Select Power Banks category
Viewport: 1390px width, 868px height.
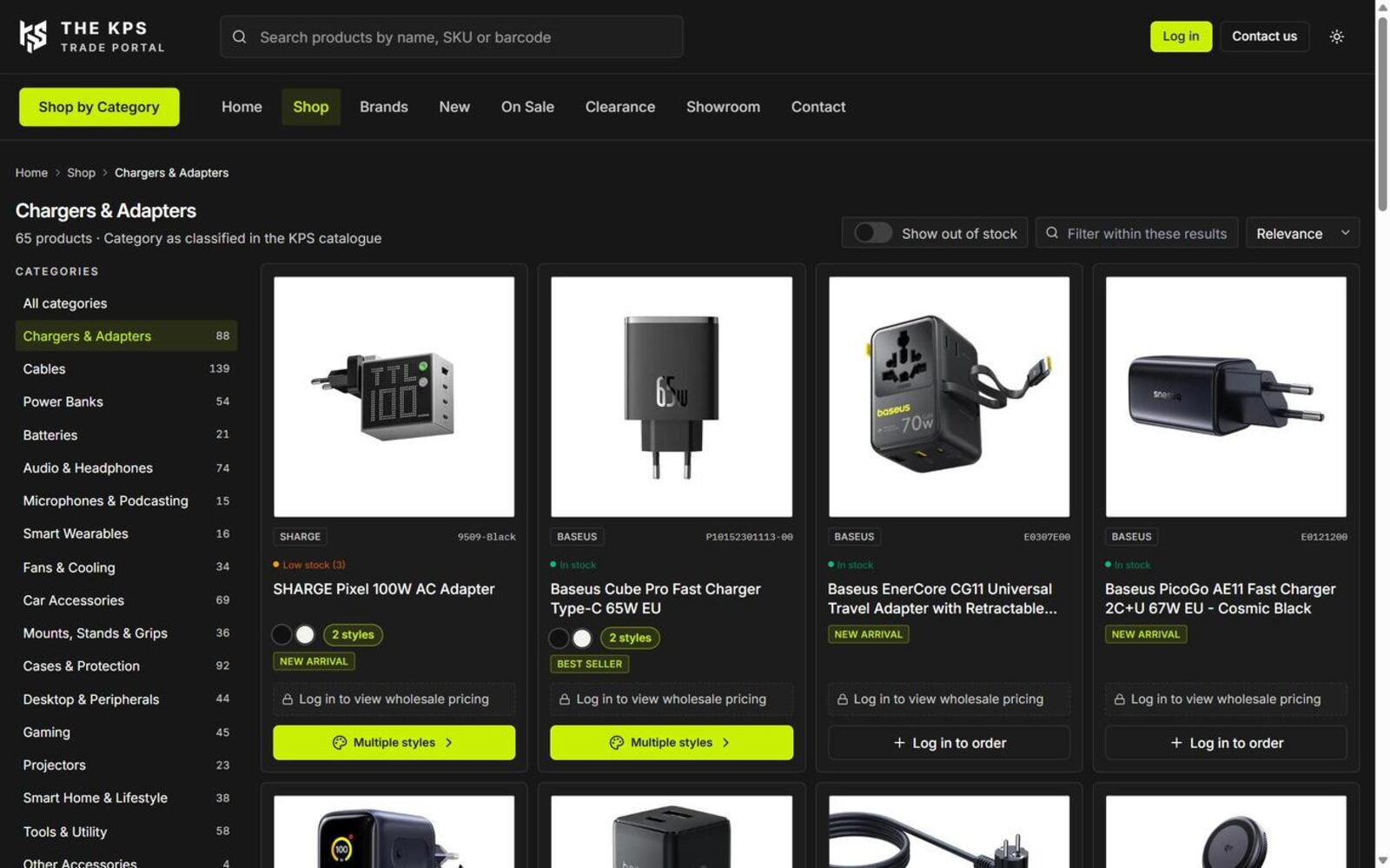click(126, 402)
